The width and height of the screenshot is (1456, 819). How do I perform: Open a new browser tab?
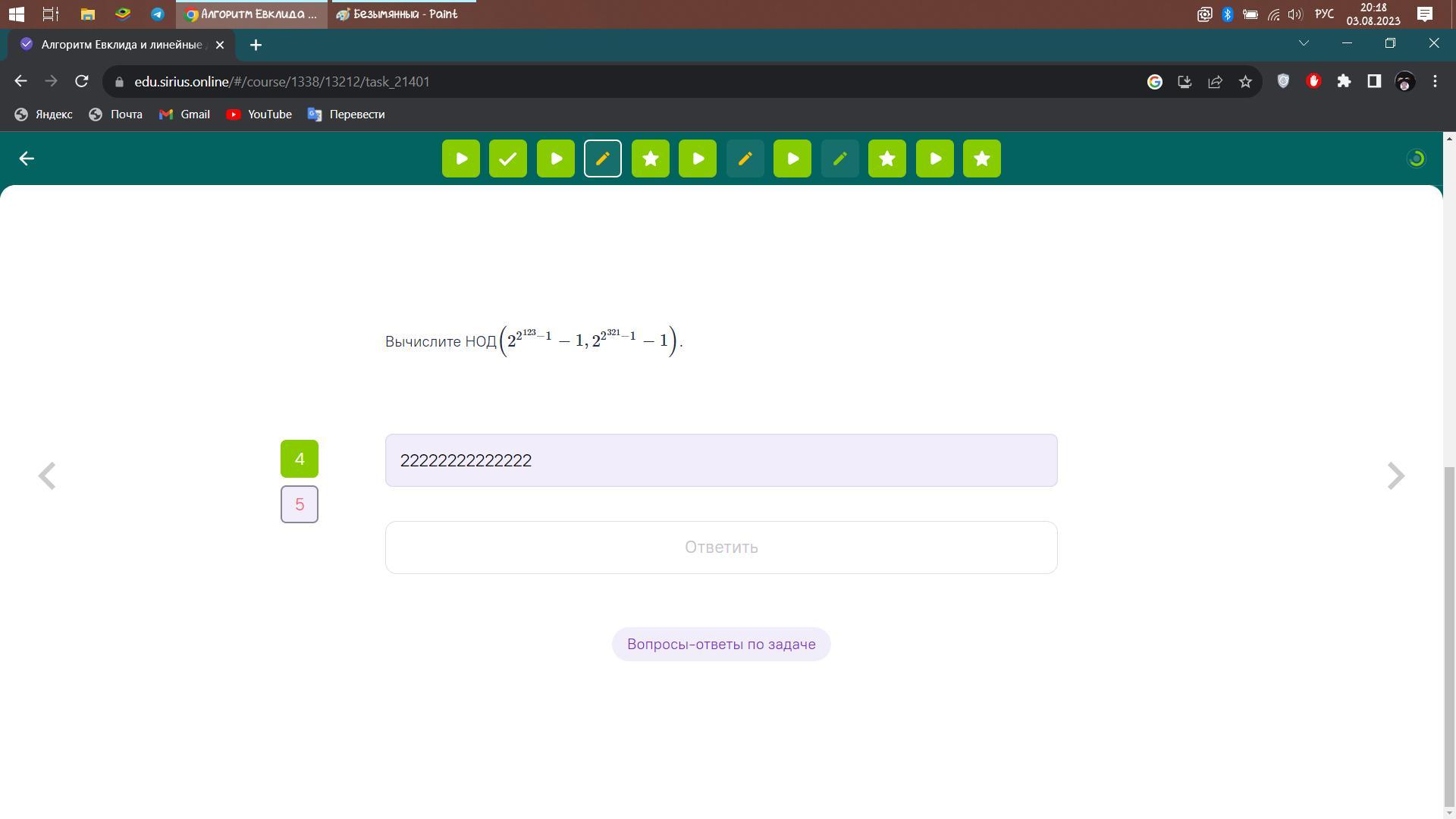(x=256, y=45)
